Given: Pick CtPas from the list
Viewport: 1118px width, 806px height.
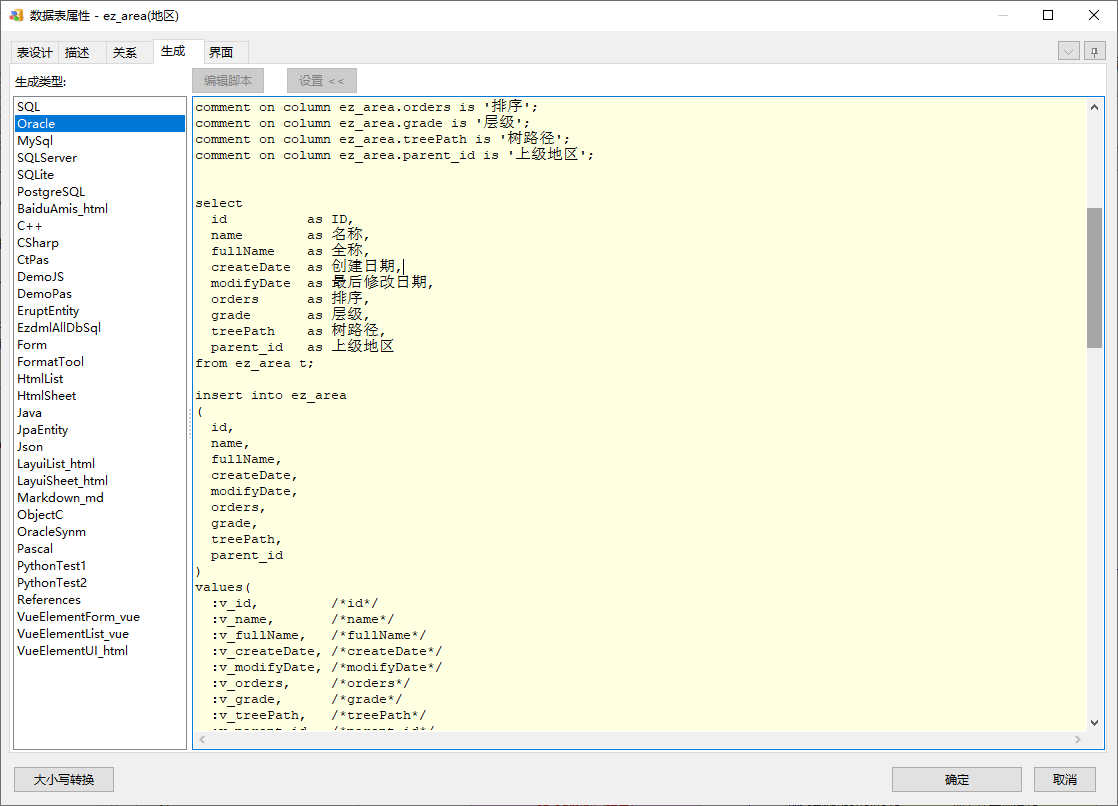Looking at the screenshot, I should pyautogui.click(x=100, y=260).
